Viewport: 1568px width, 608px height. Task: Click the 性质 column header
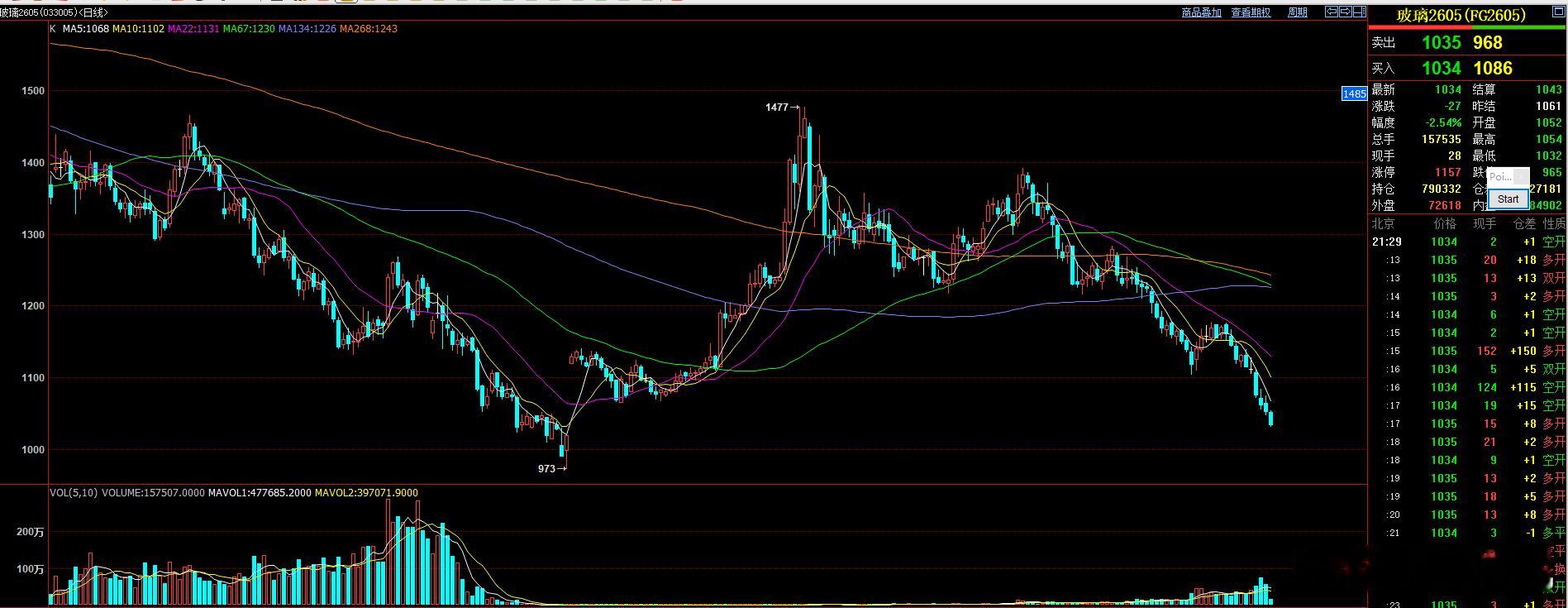(x=1554, y=224)
